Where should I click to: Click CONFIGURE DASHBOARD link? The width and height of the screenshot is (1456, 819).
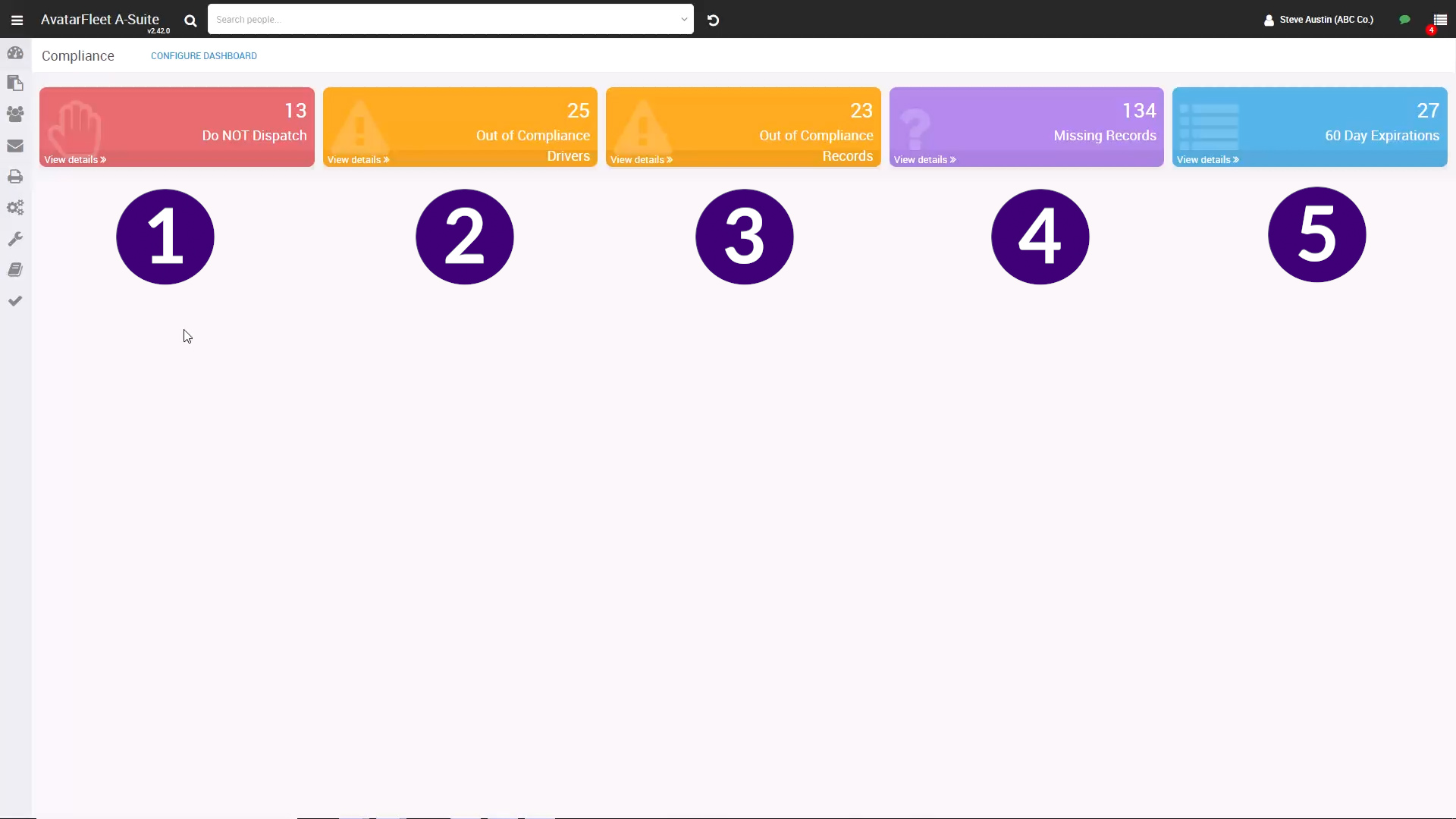click(204, 55)
